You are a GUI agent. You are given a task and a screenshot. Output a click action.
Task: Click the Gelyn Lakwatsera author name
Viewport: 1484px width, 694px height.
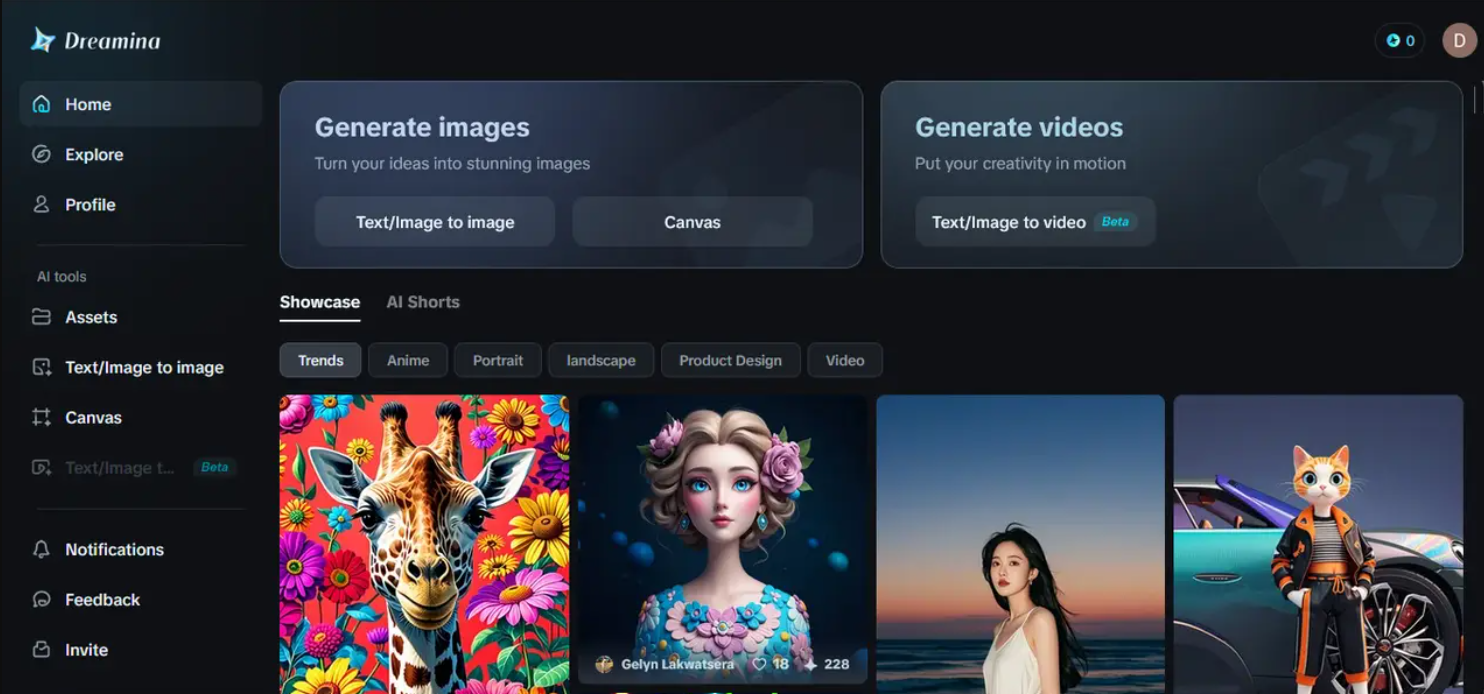677,664
